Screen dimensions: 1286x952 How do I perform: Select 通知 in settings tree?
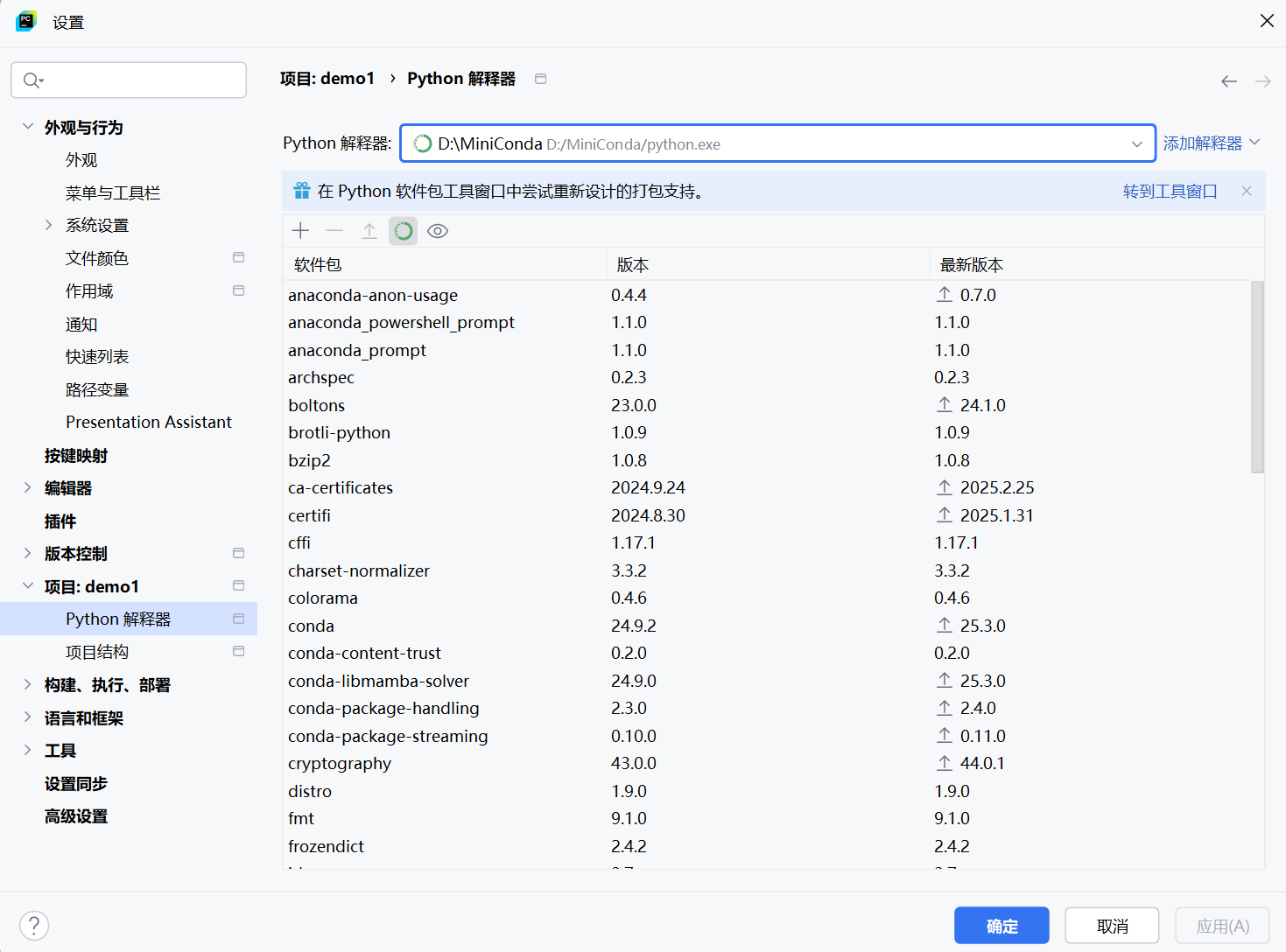click(x=81, y=324)
